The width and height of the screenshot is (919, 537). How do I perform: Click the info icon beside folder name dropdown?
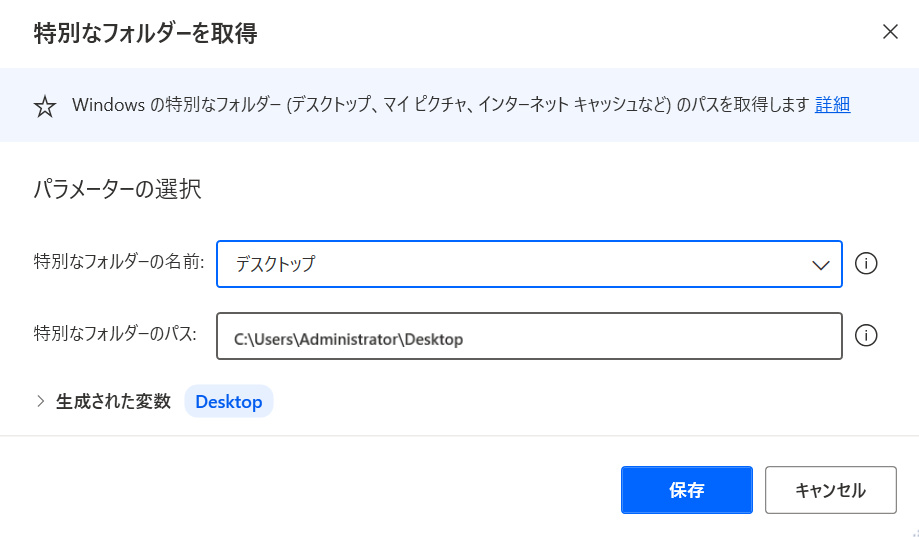[x=866, y=264]
